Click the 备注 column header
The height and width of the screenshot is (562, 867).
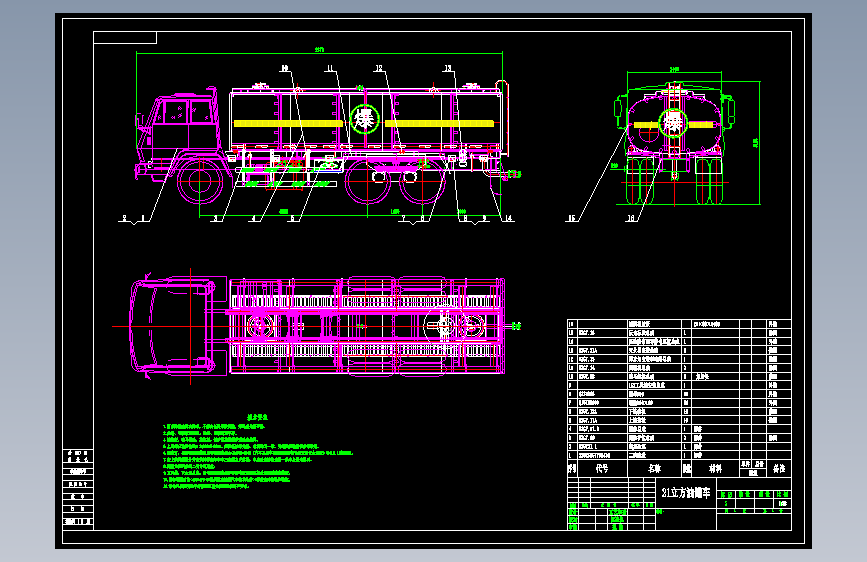pyautogui.click(x=779, y=469)
